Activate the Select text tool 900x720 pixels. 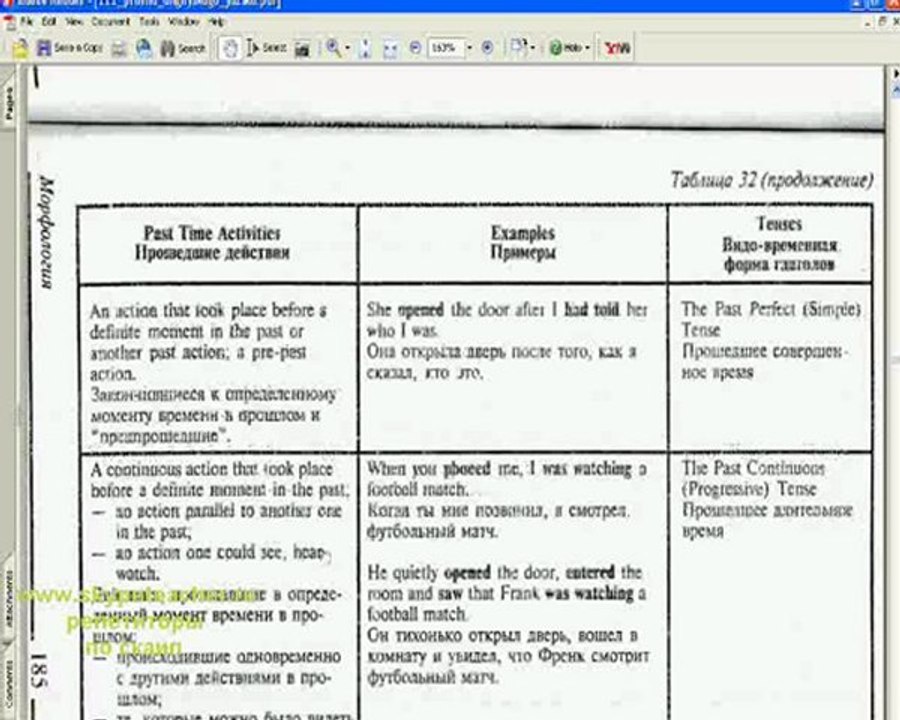pos(266,48)
